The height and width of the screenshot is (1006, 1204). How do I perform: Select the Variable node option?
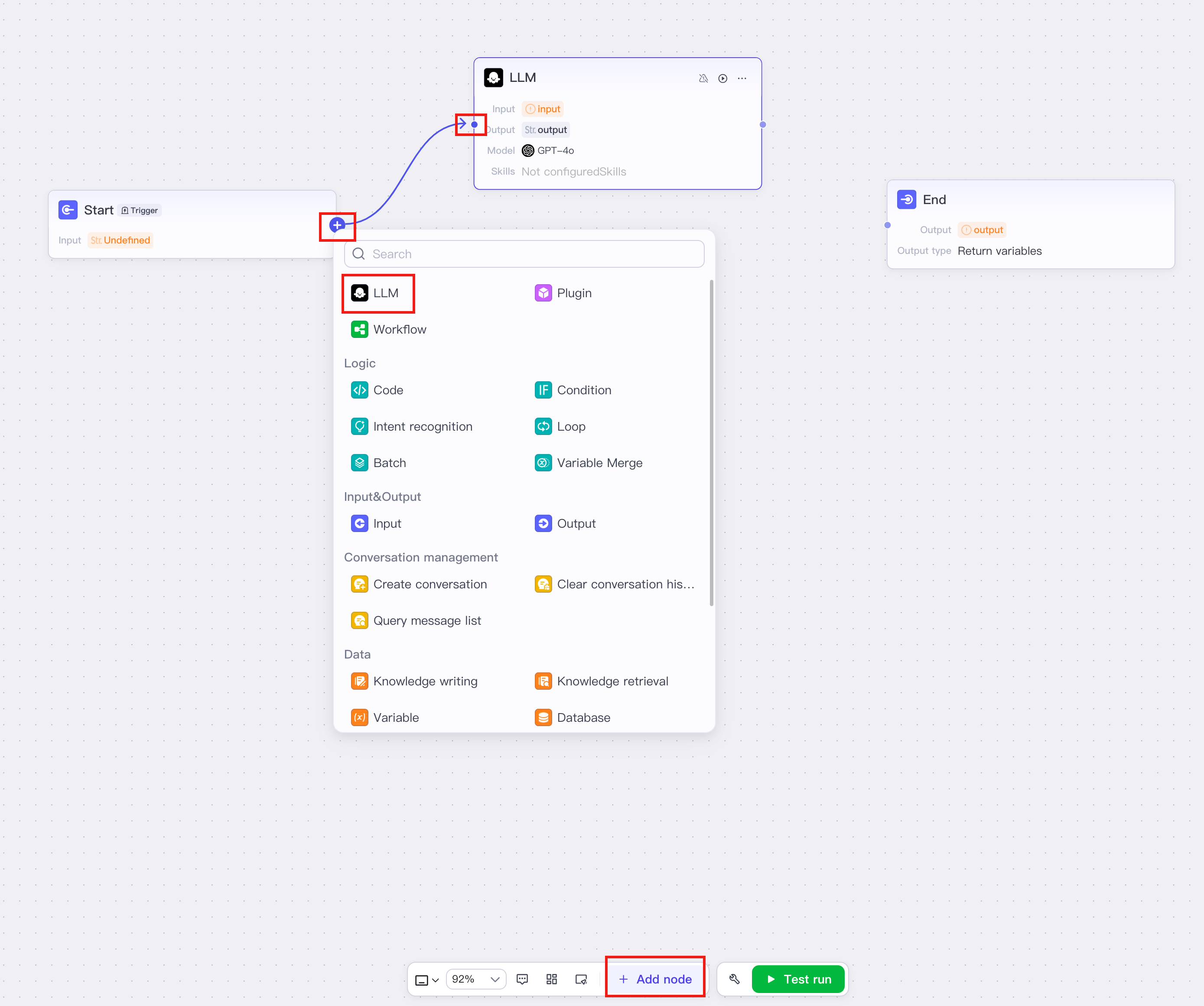(385, 717)
